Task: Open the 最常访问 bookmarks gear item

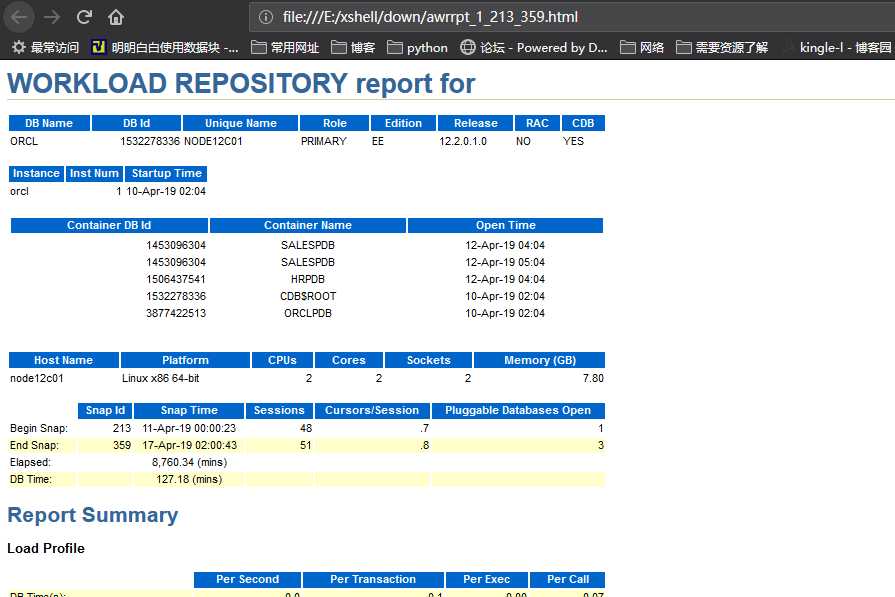Action: pyautogui.click(x=45, y=47)
